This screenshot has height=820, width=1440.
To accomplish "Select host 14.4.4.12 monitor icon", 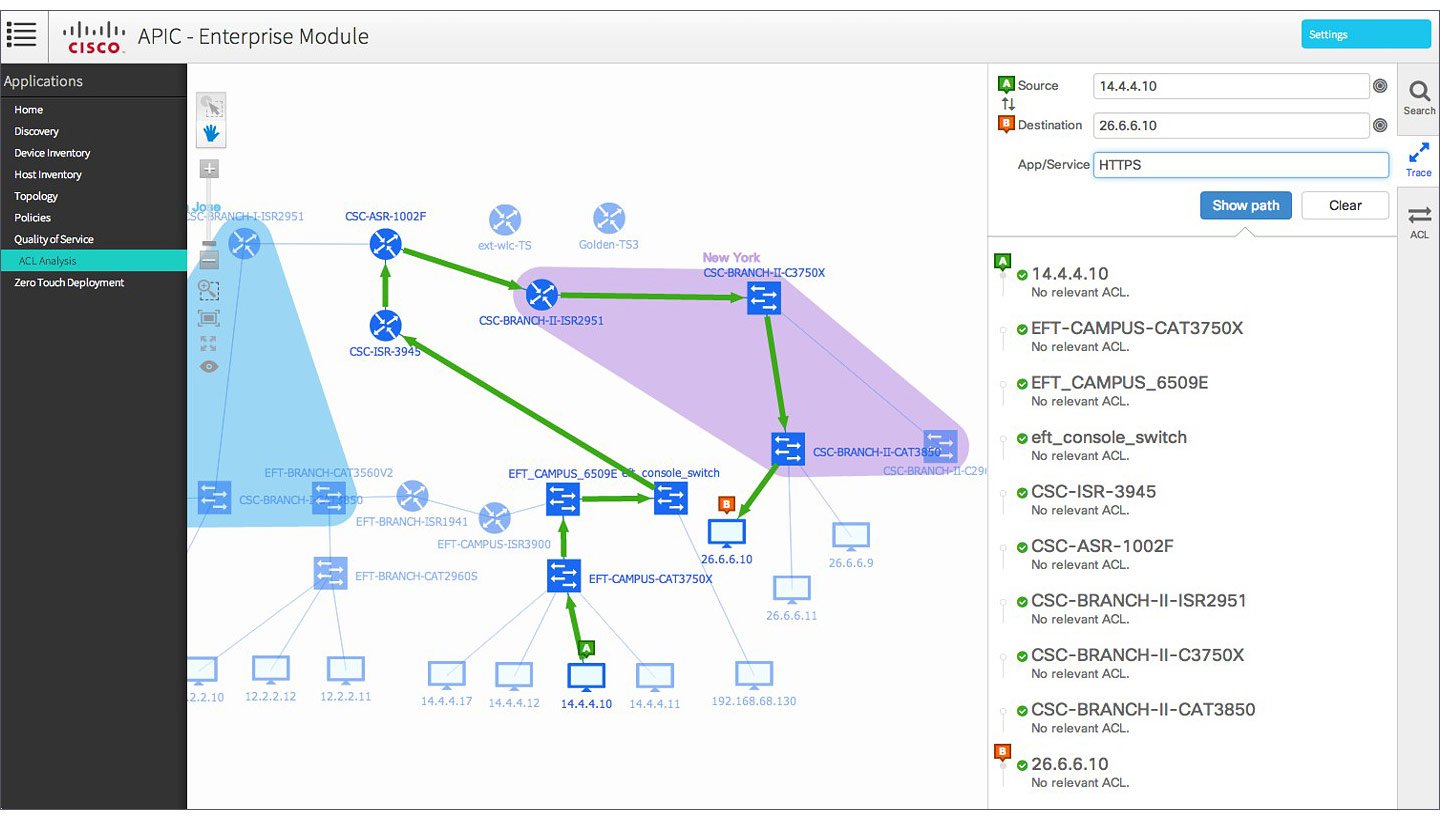I will (514, 676).
